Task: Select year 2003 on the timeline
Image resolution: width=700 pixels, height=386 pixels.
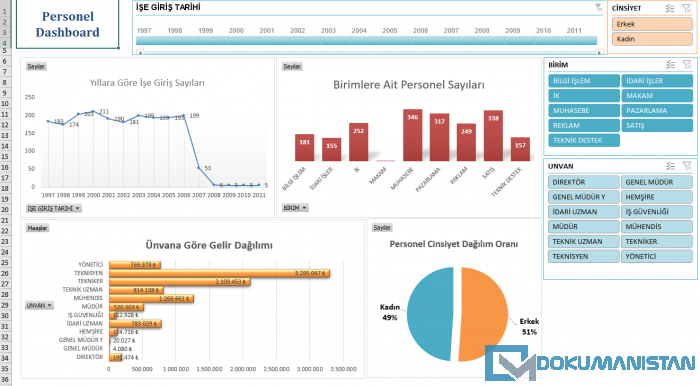Action: tap(335, 41)
